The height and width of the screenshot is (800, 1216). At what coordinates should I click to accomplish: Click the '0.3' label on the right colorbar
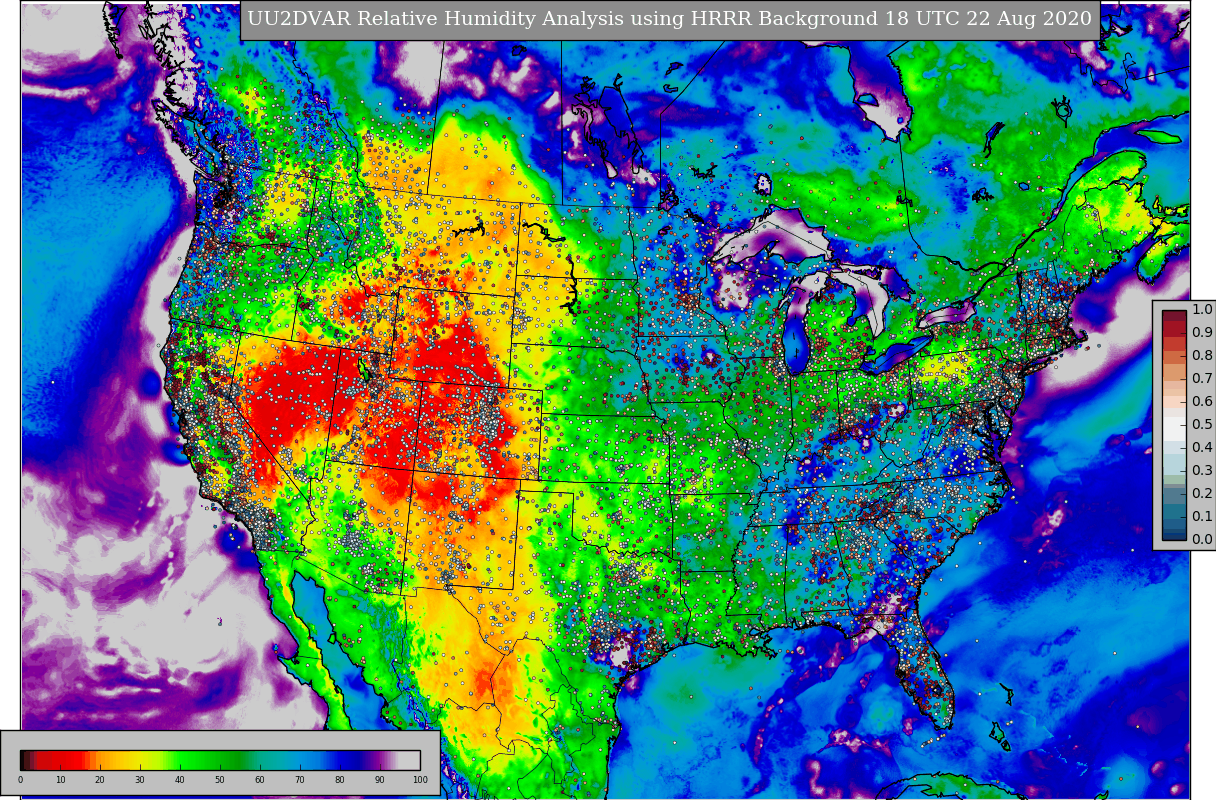(1202, 470)
